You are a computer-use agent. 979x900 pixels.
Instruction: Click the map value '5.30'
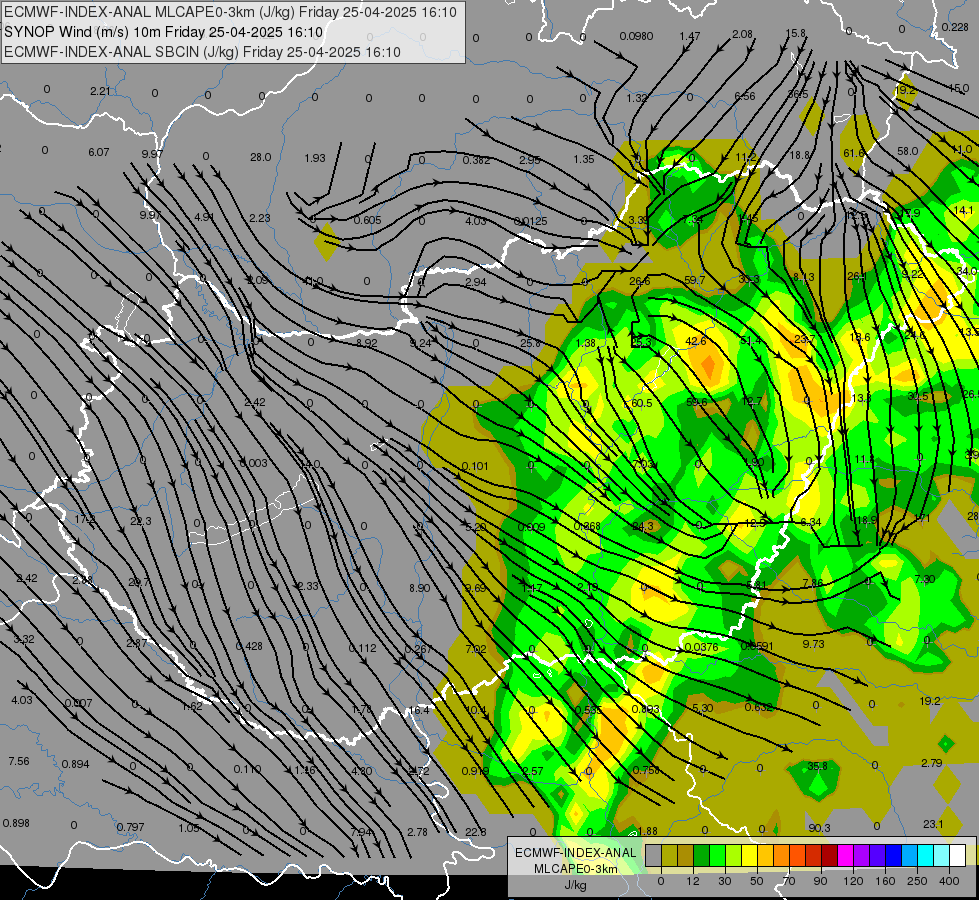[703, 708]
